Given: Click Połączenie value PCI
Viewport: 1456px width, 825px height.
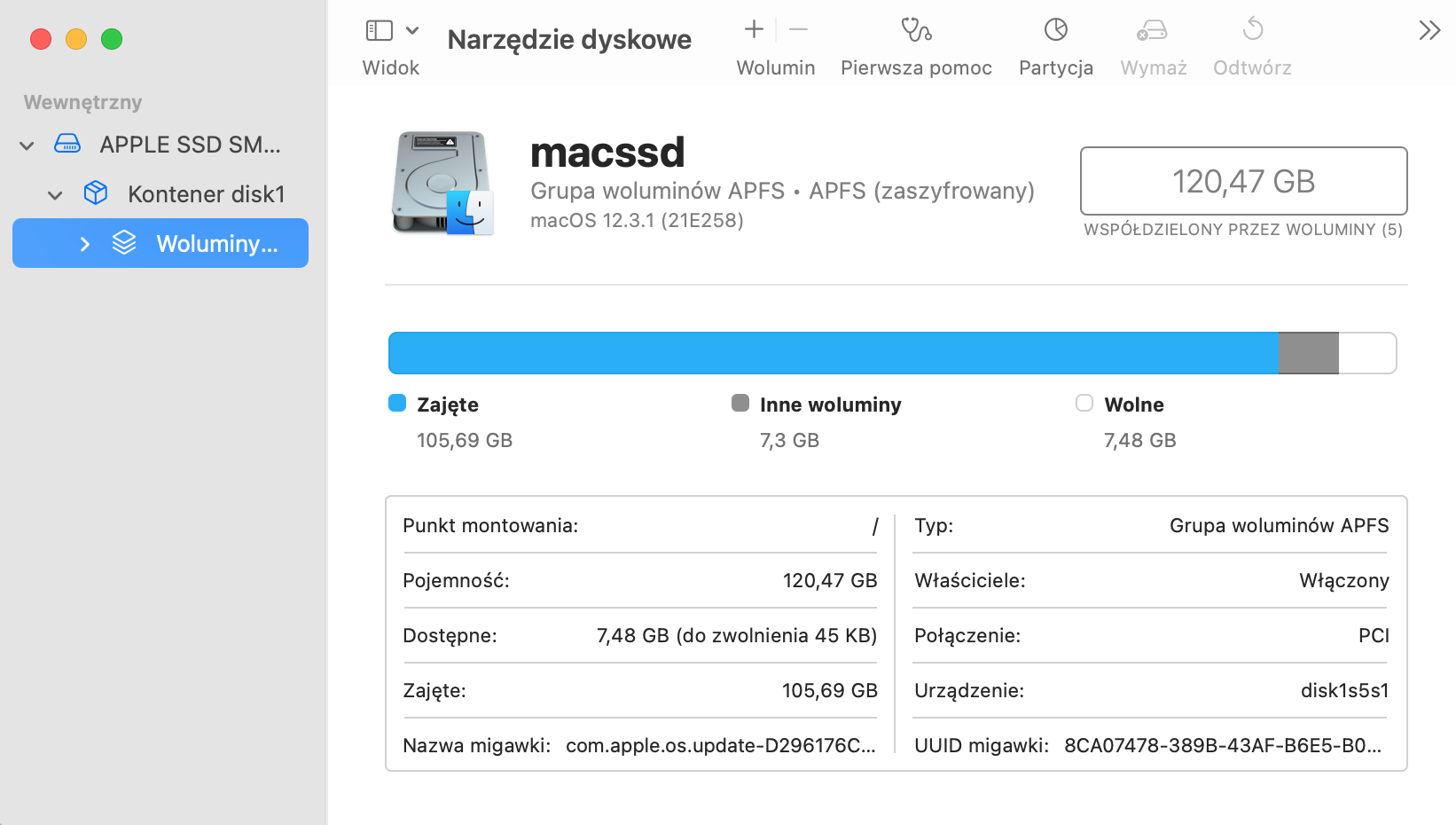Looking at the screenshot, I should pyautogui.click(x=1374, y=636).
